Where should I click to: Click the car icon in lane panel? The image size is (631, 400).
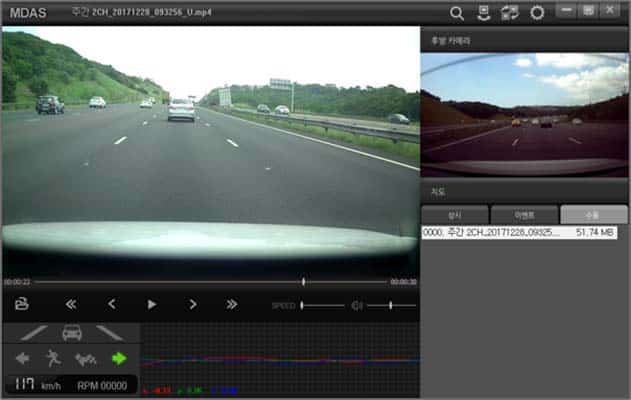tap(72, 333)
